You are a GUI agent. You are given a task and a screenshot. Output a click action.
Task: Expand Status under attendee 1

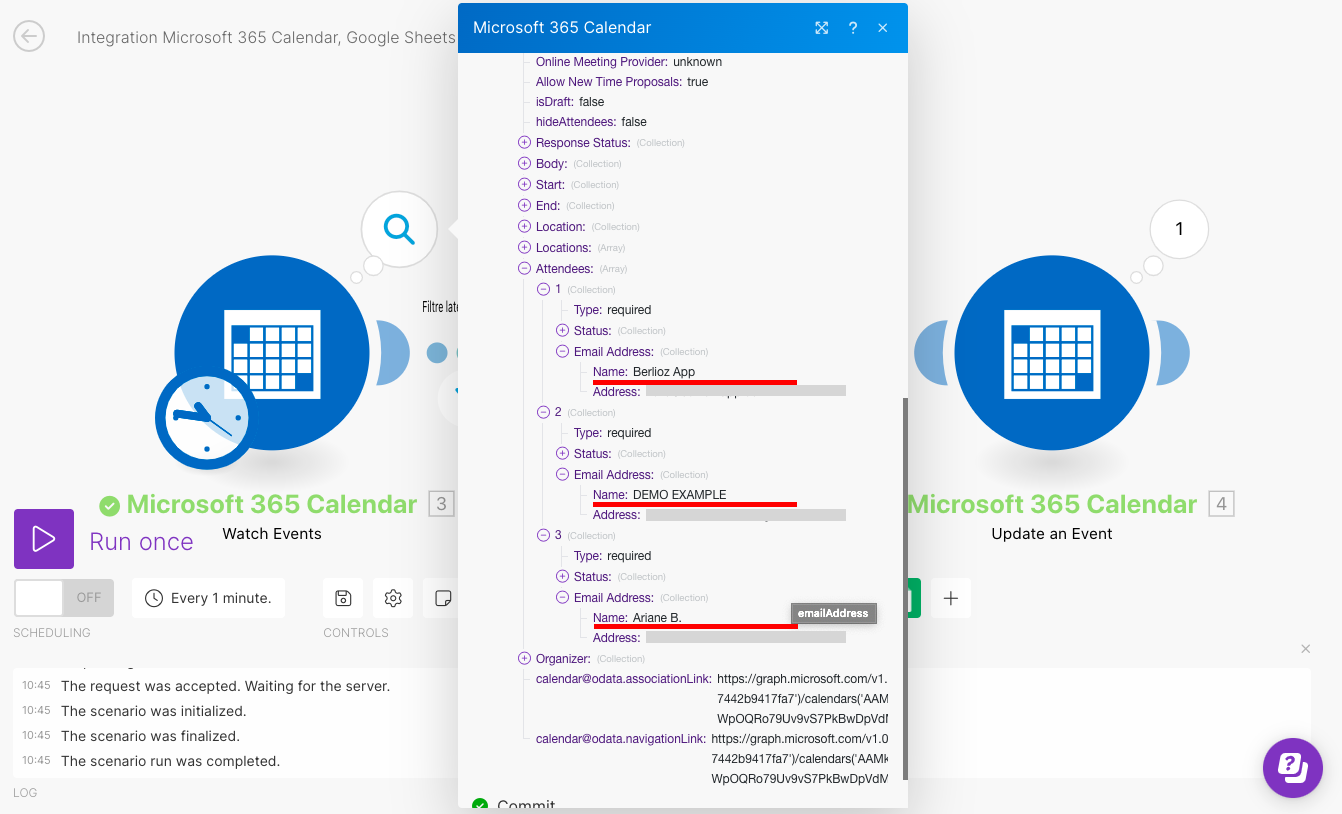point(562,331)
